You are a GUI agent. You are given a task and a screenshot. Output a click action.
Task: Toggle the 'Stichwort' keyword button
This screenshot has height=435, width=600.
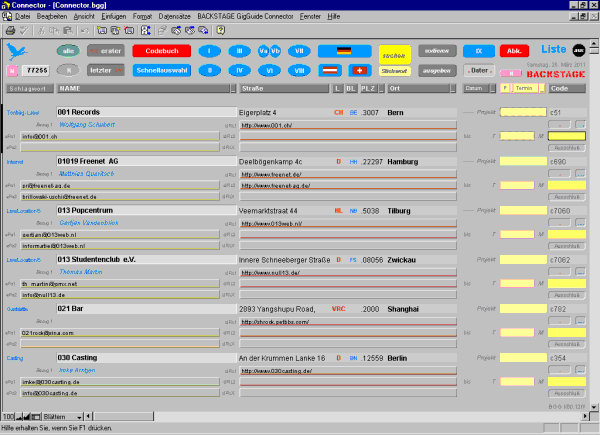tap(394, 71)
